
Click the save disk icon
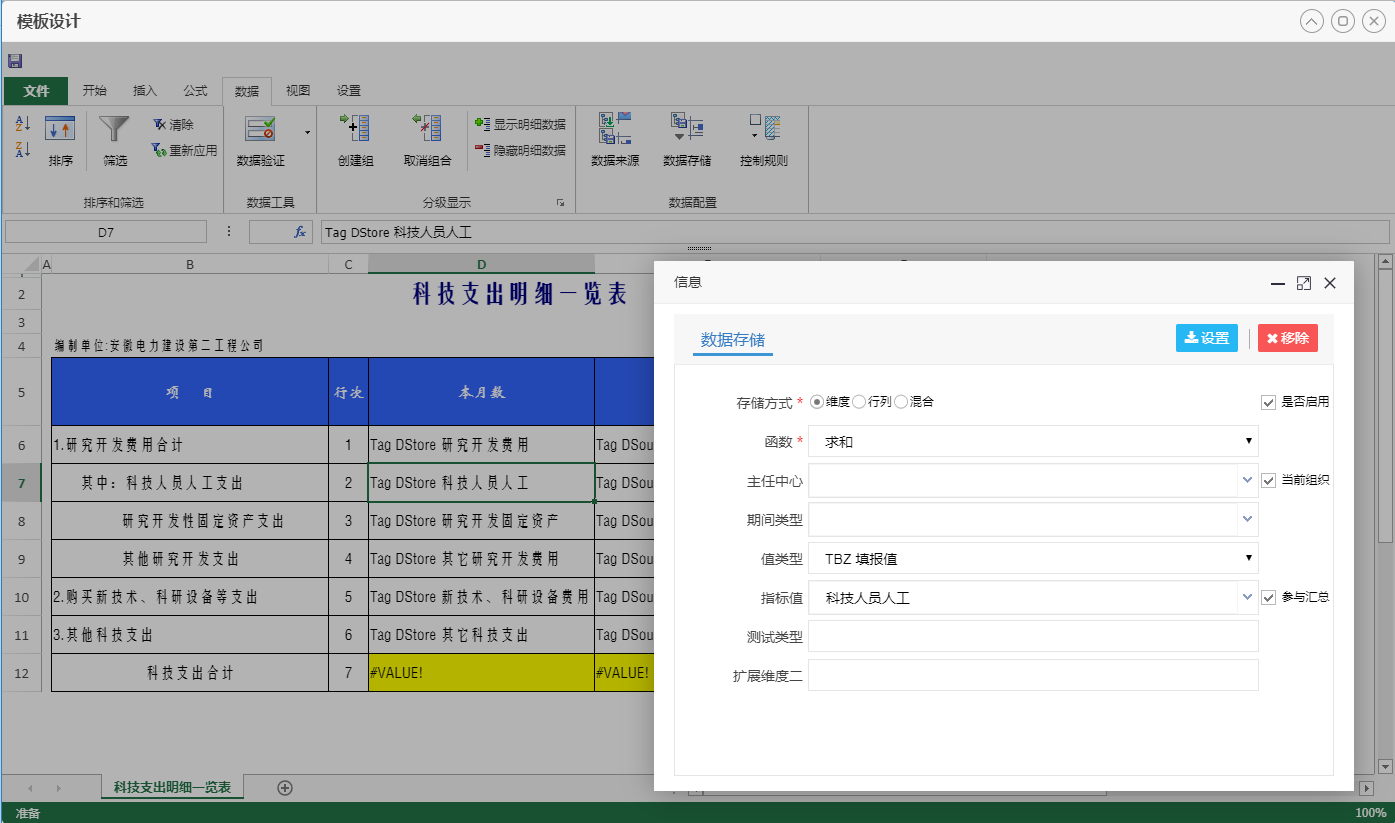[14, 61]
